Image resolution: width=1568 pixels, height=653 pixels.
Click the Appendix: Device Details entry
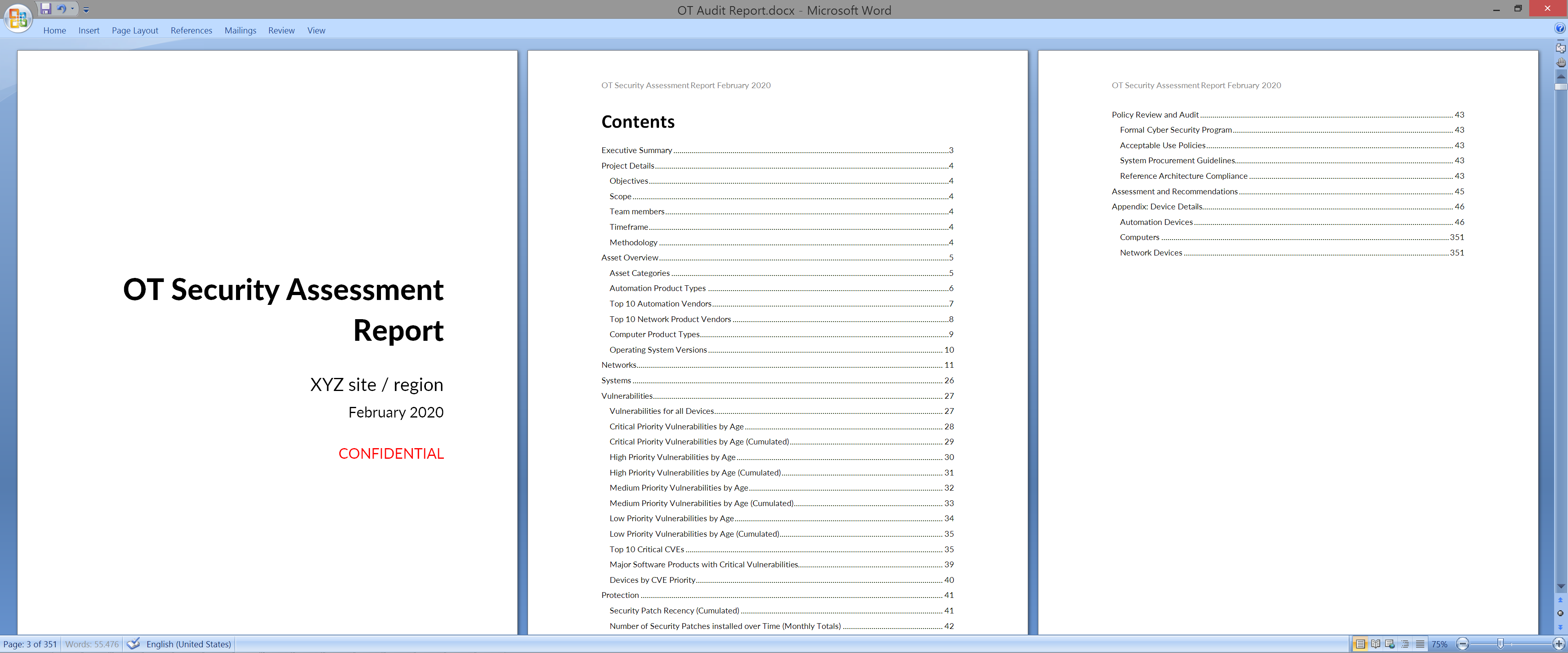point(1288,207)
